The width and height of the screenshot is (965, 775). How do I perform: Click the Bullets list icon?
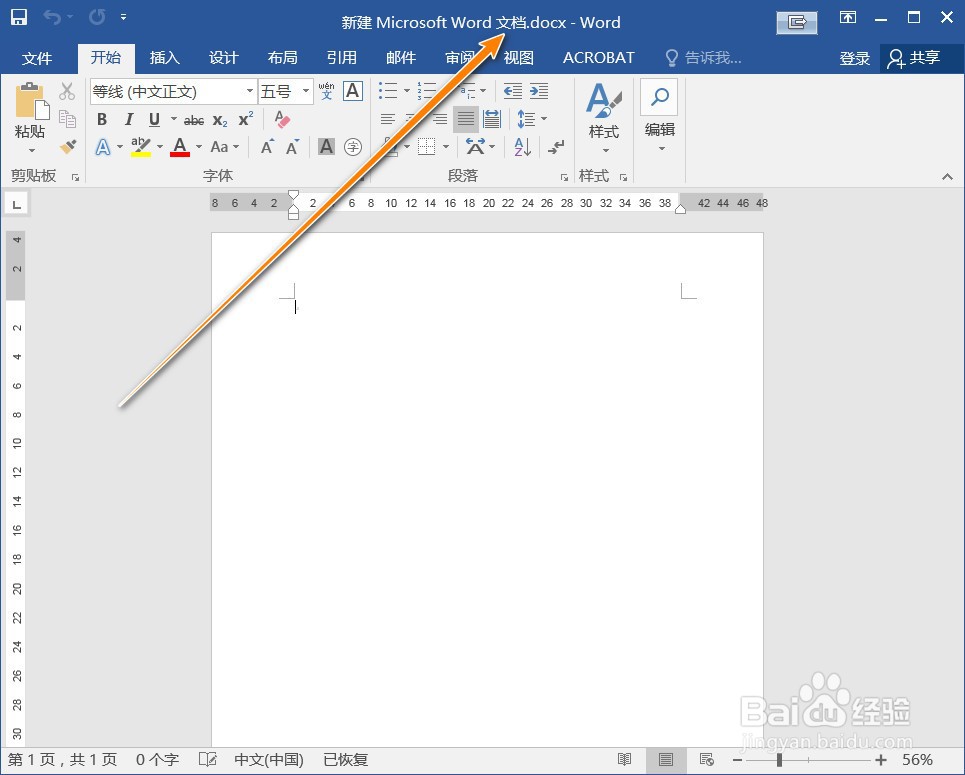click(388, 91)
